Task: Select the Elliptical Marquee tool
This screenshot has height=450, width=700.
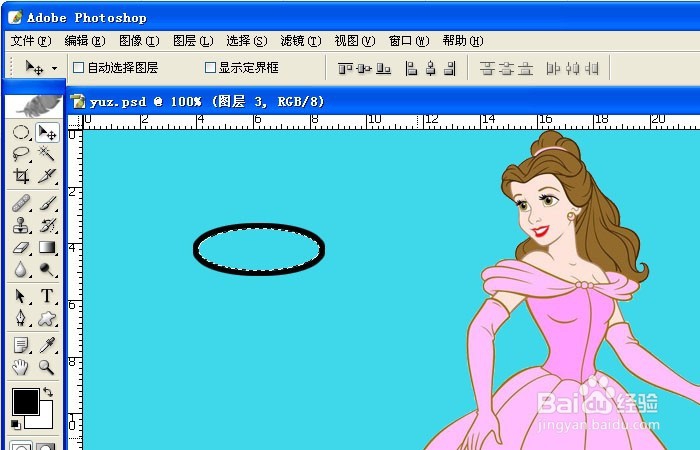Action: point(21,133)
